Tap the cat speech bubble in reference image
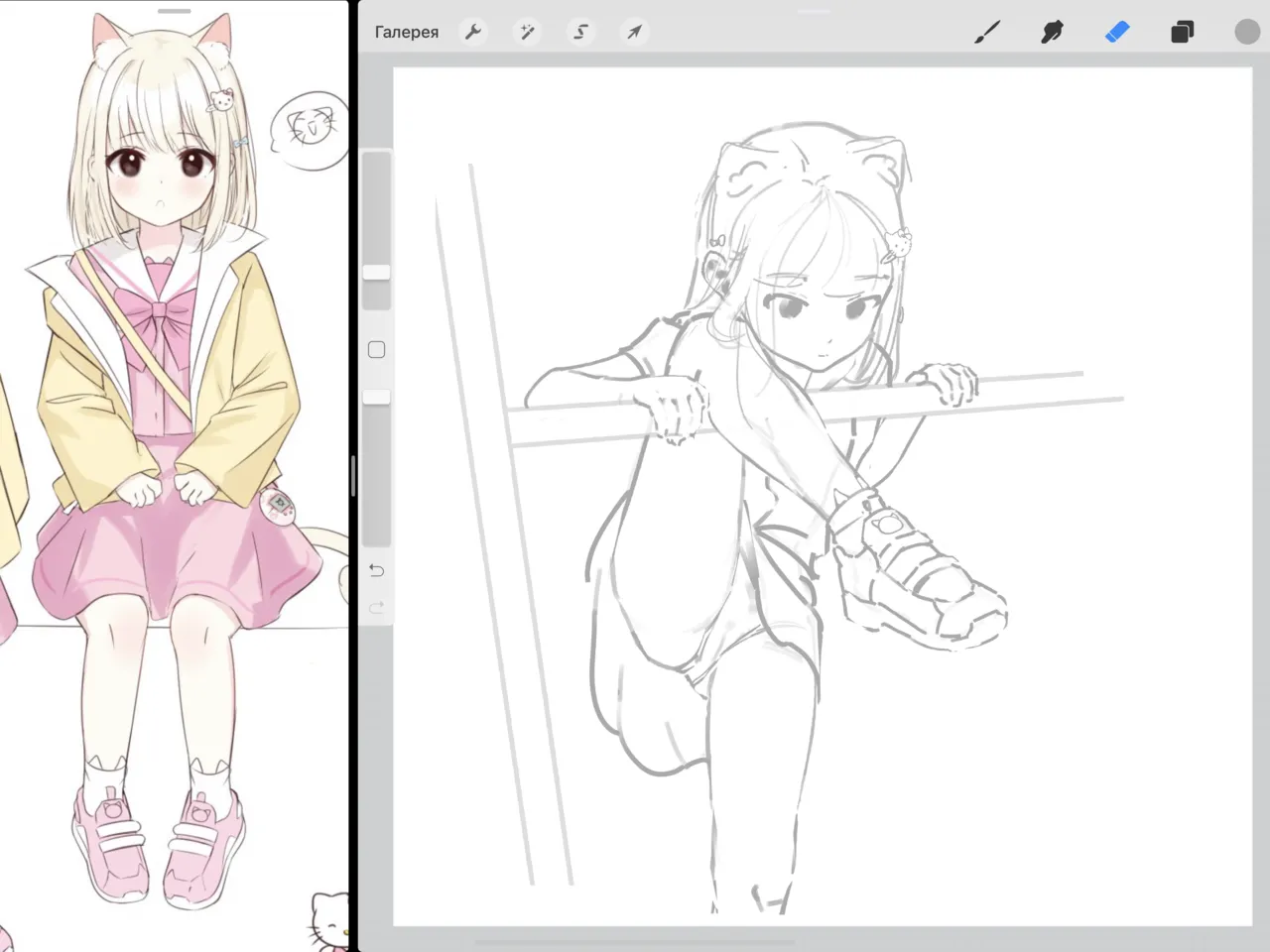 point(310,129)
